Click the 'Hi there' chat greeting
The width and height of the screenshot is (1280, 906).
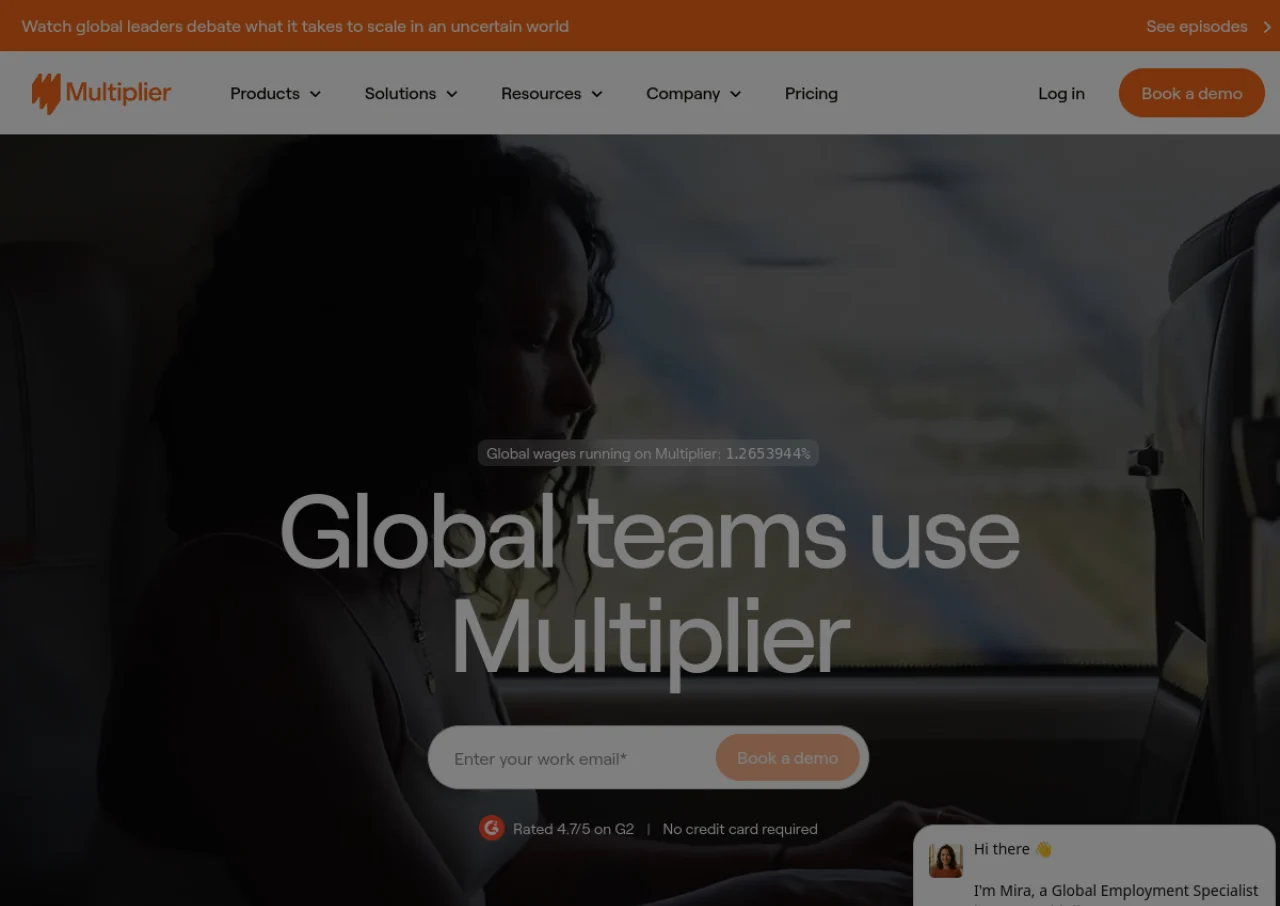(x=1013, y=849)
